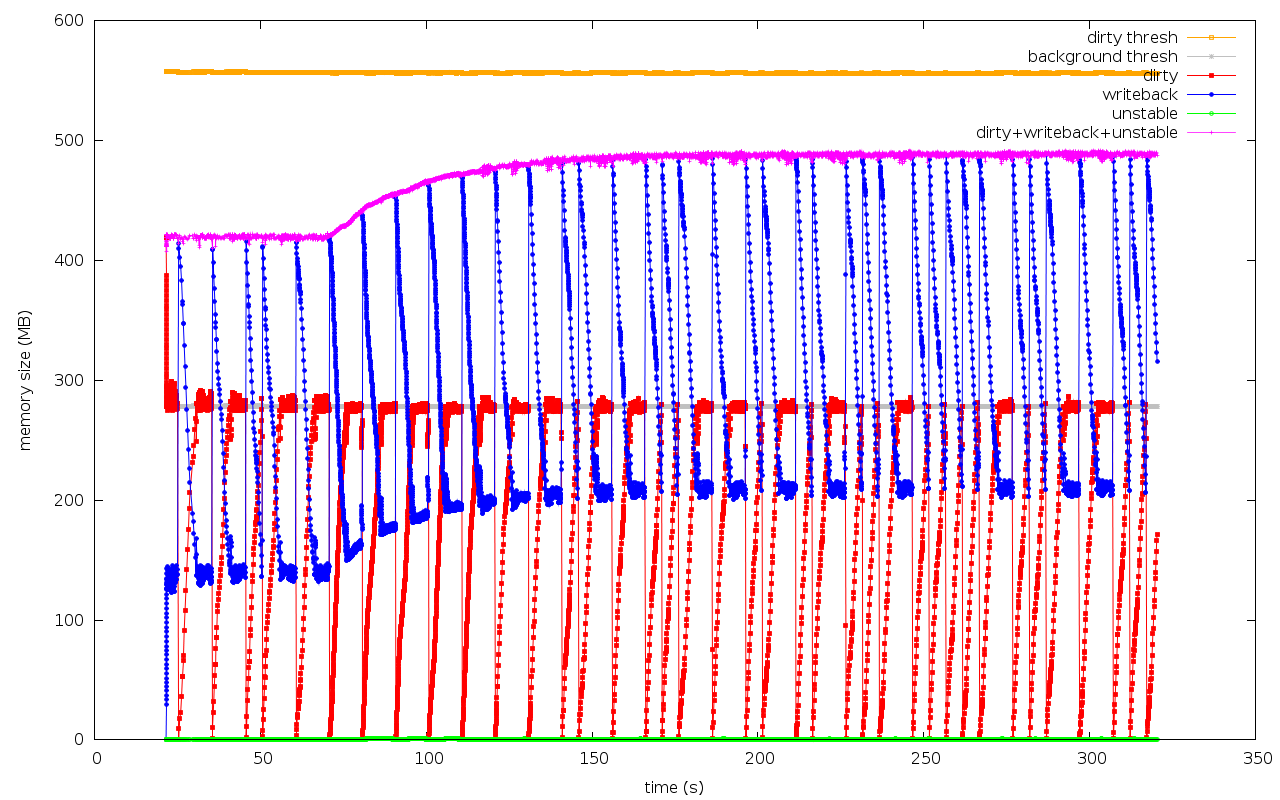Click the magenta dirty+writeback+unstable legend sample
The width and height of the screenshot is (1280, 800).
(1211, 133)
